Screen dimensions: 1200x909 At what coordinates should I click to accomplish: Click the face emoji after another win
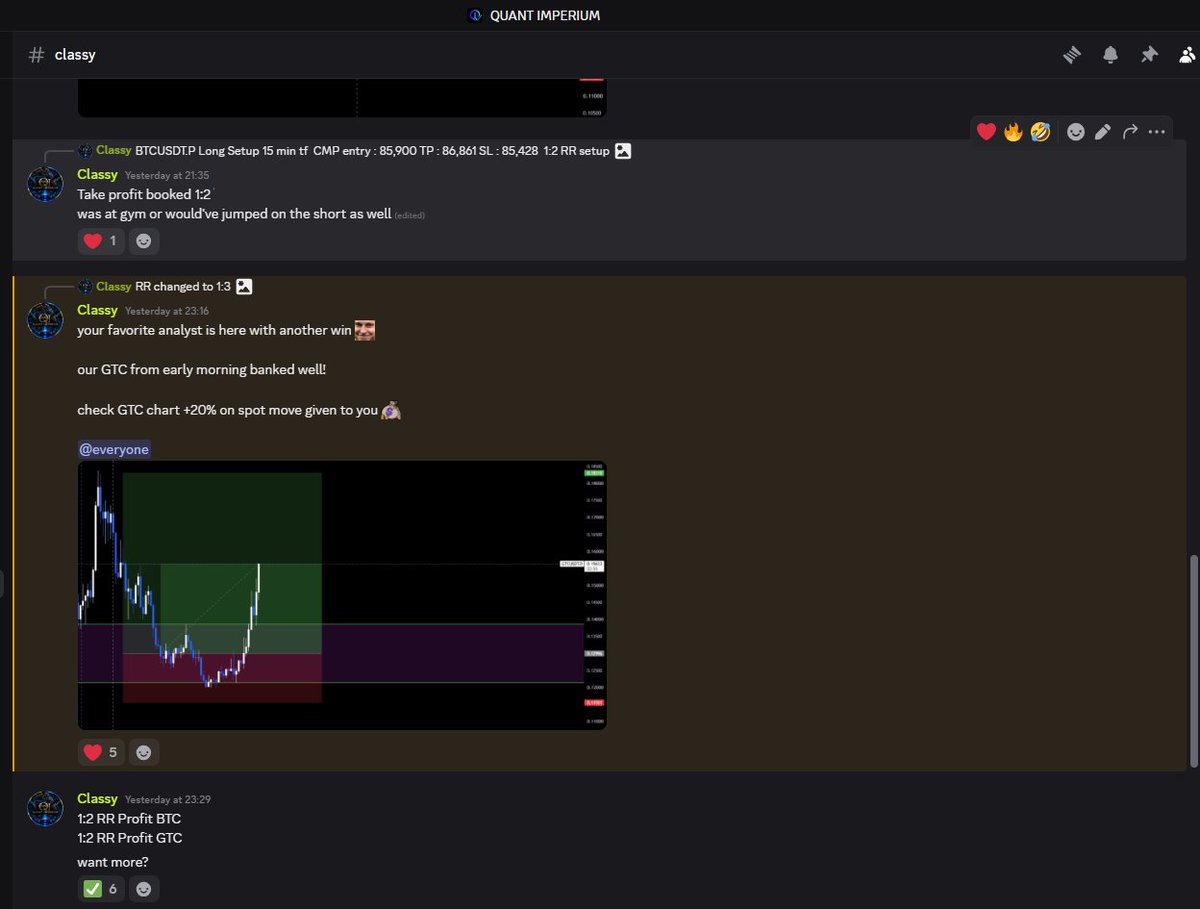tap(365, 329)
